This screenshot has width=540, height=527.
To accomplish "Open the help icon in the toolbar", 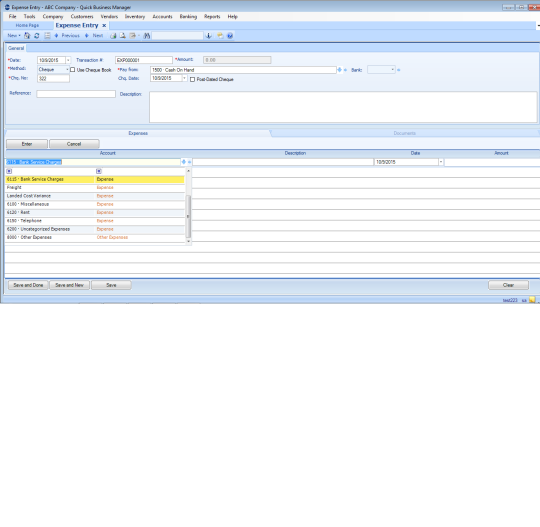I will click(x=230, y=35).
